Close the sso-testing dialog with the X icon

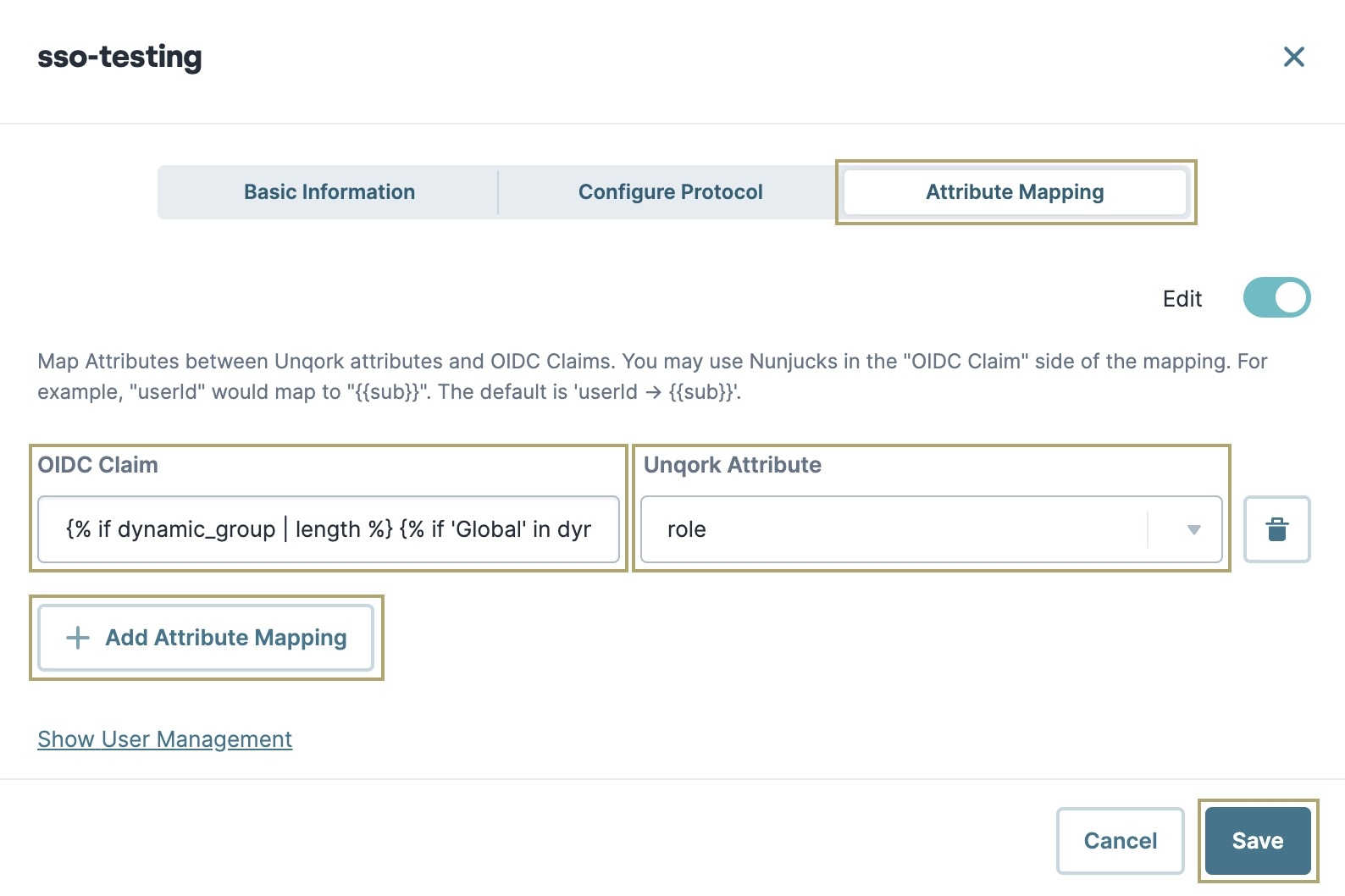pos(1293,57)
